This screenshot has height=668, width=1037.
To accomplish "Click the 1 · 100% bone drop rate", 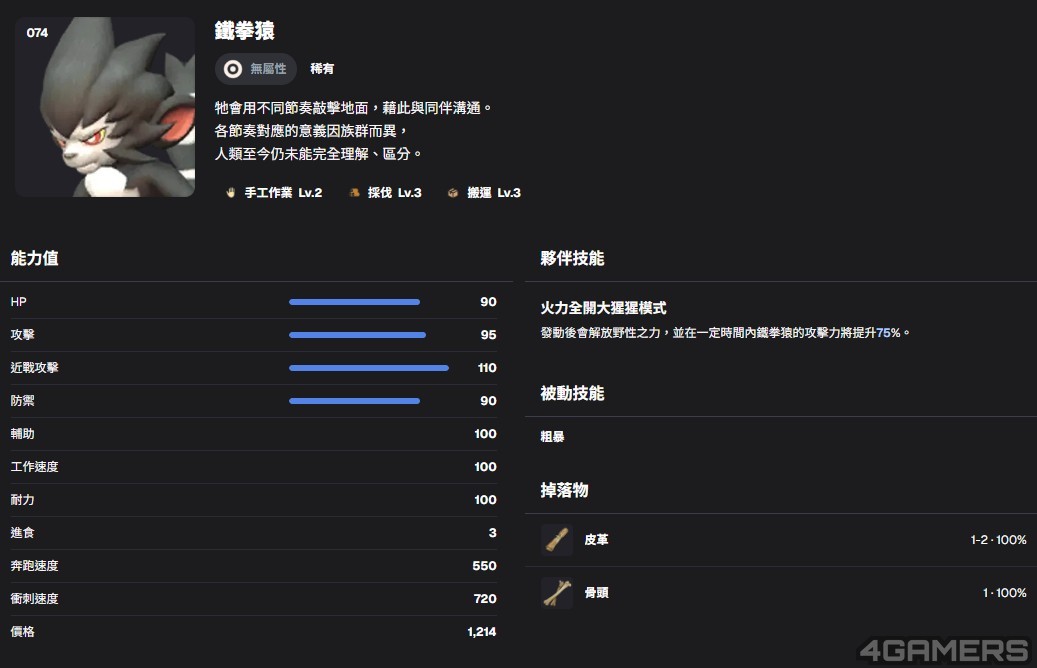I will (x=1005, y=593).
